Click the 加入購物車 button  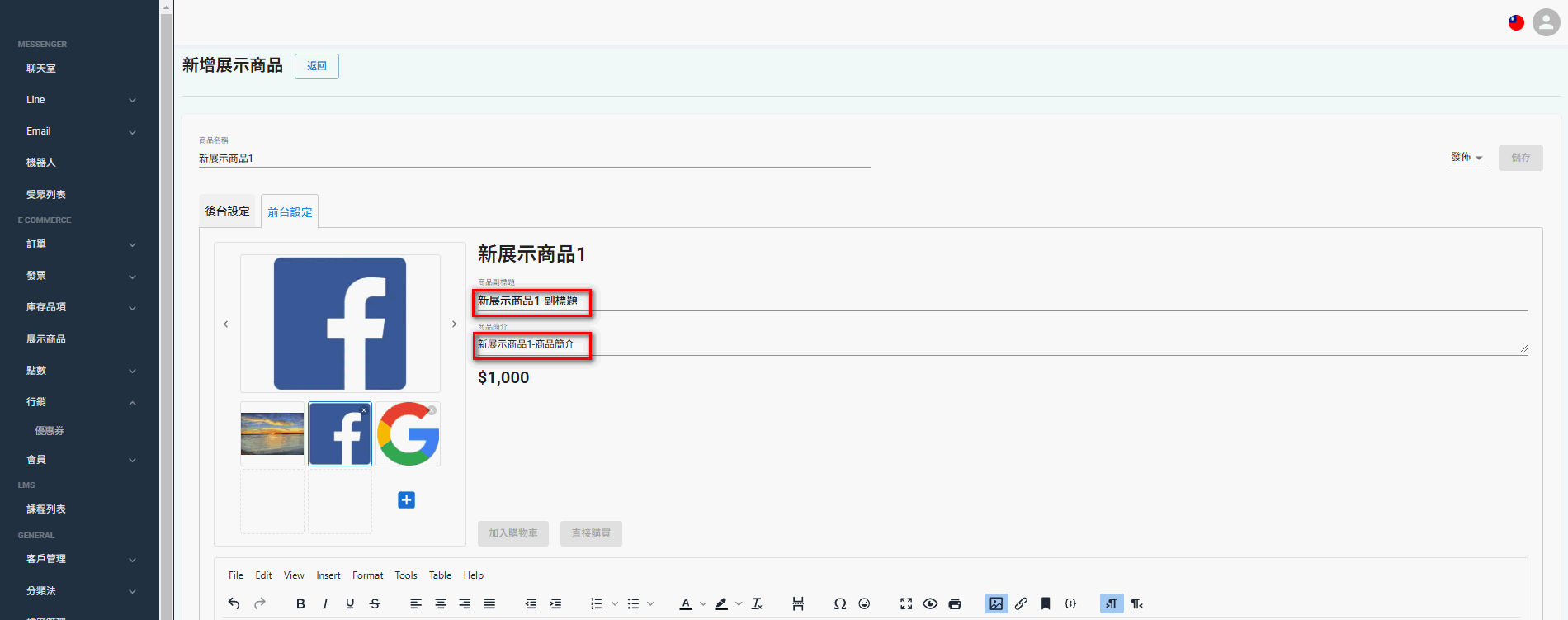[513, 533]
